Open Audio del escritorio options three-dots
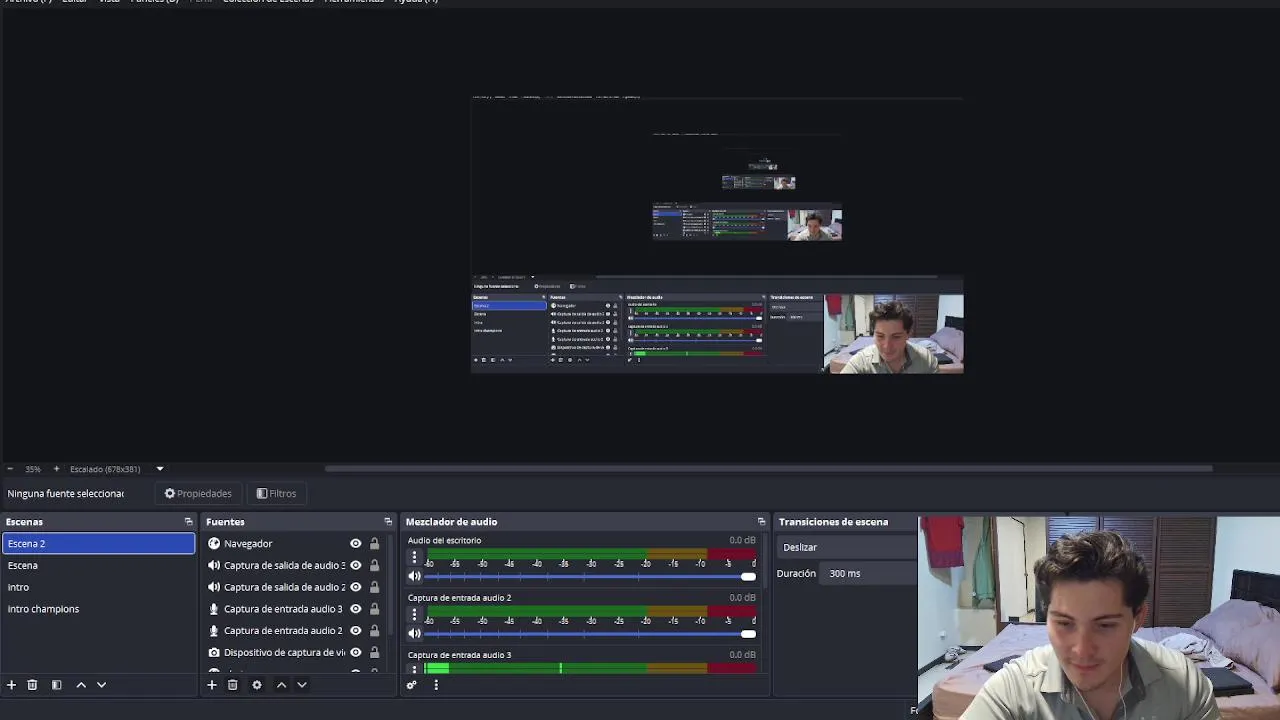1280x720 pixels. (x=414, y=558)
